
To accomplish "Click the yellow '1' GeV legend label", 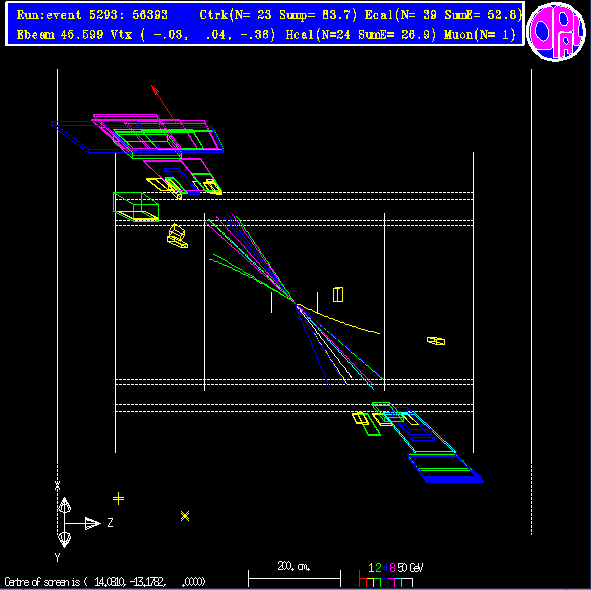I will coord(371,567).
